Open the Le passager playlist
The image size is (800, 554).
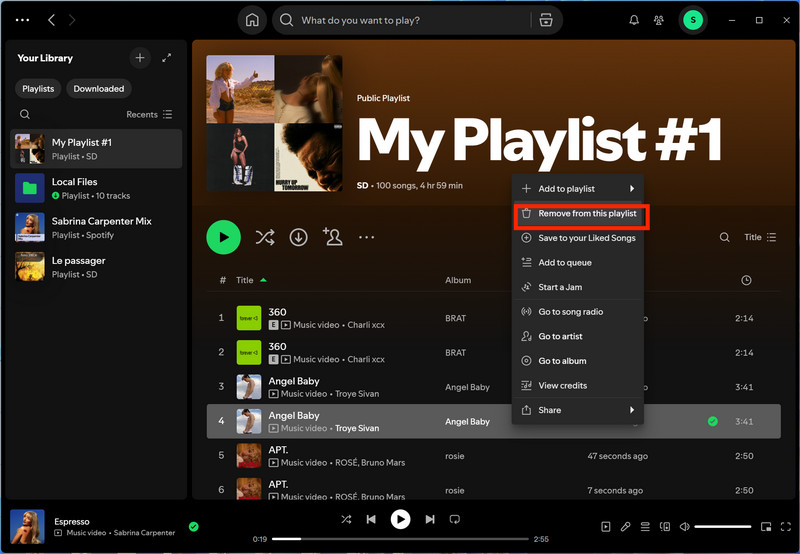[96, 267]
